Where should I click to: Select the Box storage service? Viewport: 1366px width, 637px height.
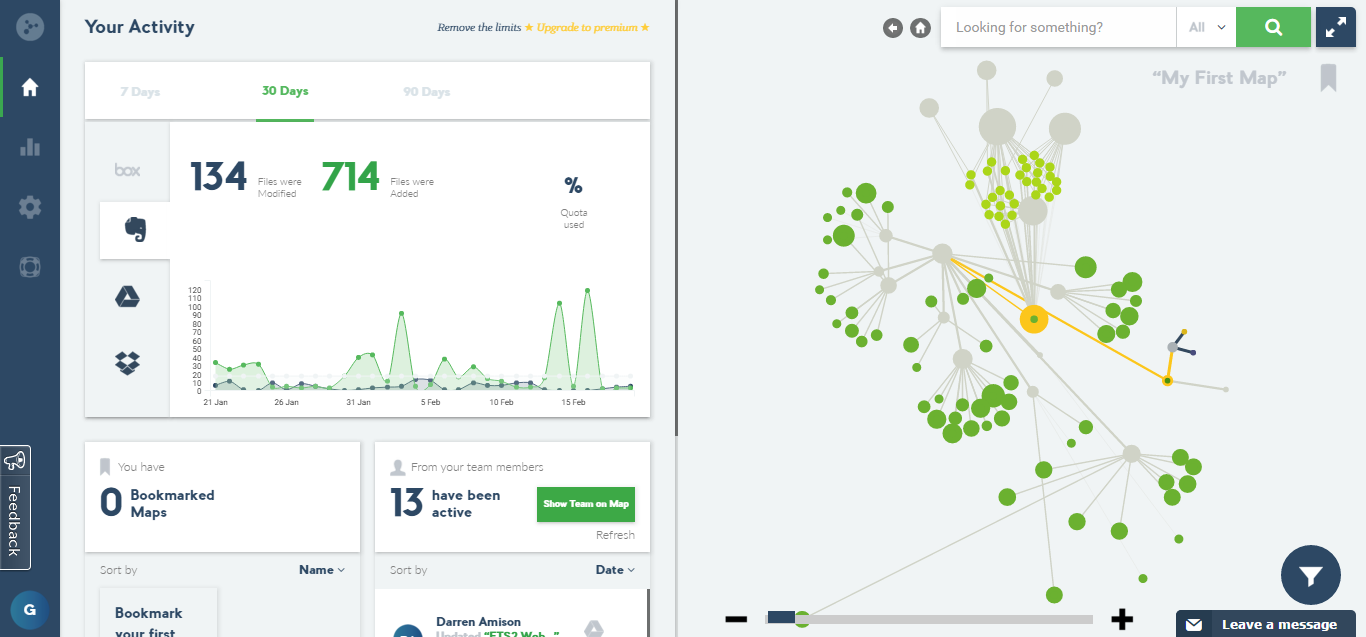tap(127, 170)
